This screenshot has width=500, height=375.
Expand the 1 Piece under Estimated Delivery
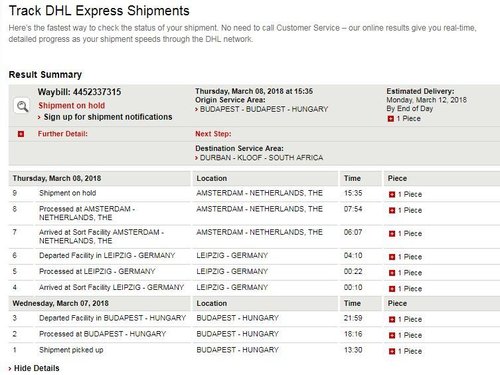click(x=391, y=119)
